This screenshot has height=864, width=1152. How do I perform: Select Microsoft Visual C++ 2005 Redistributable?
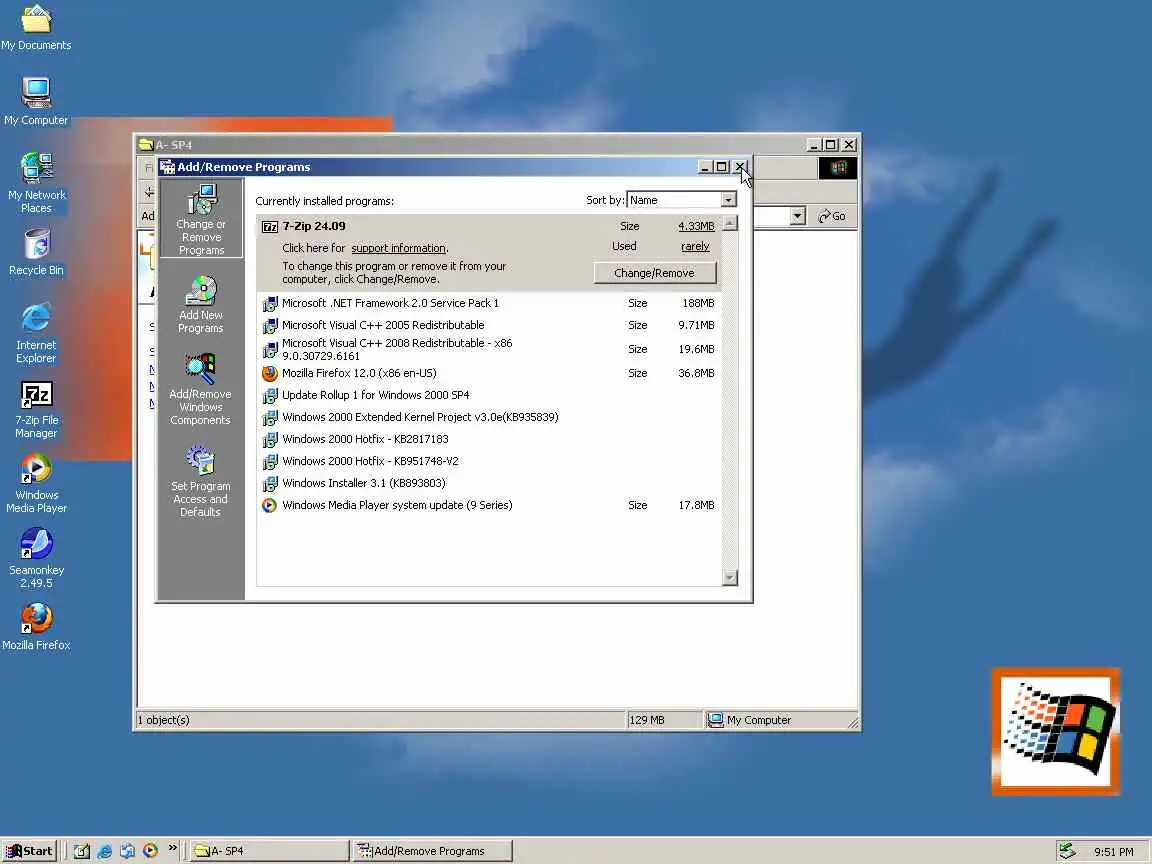pyautogui.click(x=489, y=325)
